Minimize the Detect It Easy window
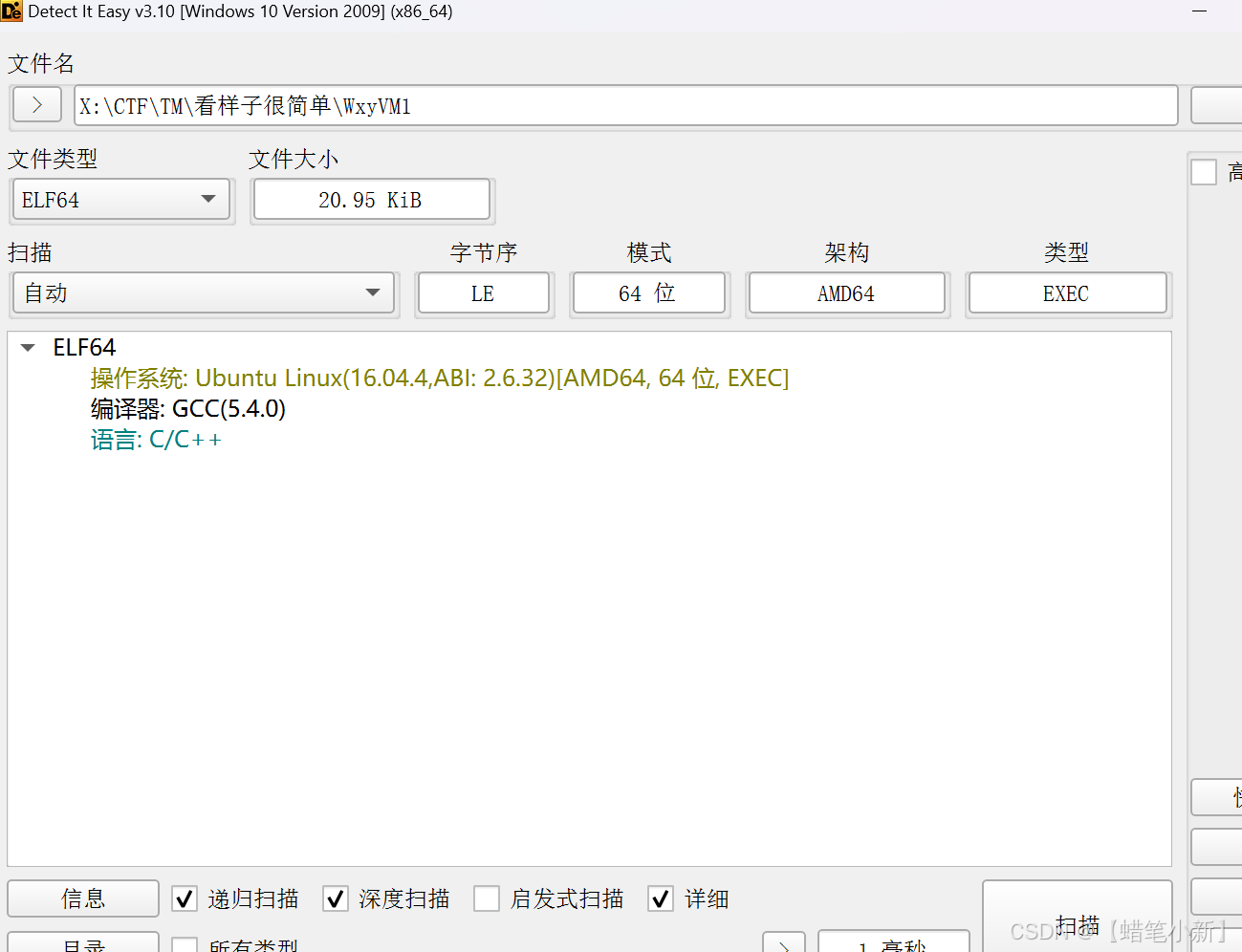This screenshot has width=1242, height=952. (x=1199, y=11)
